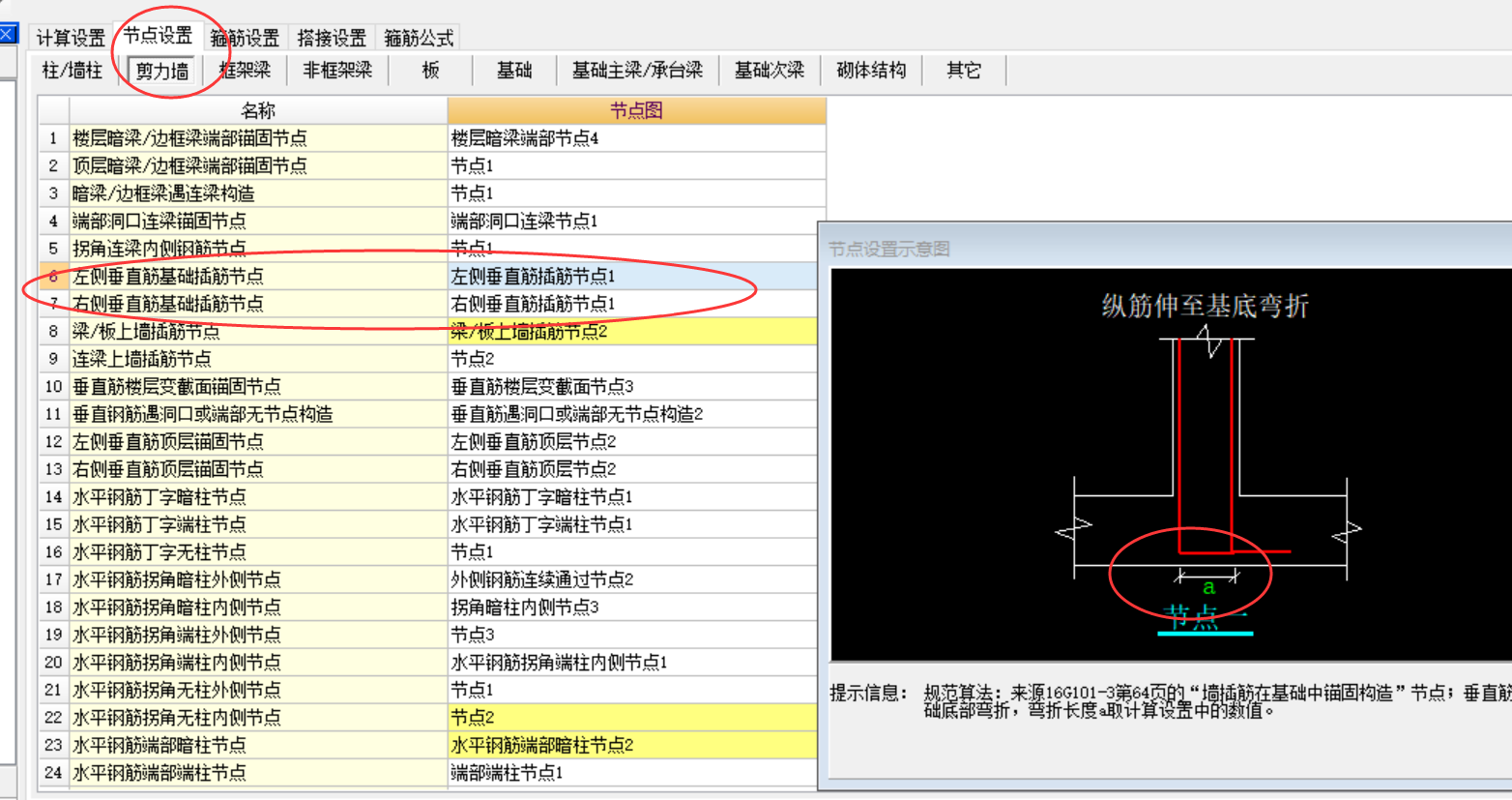Select row 暗梁/边框梁遇连梁构造
The width and height of the screenshot is (1512, 800).
(258, 193)
